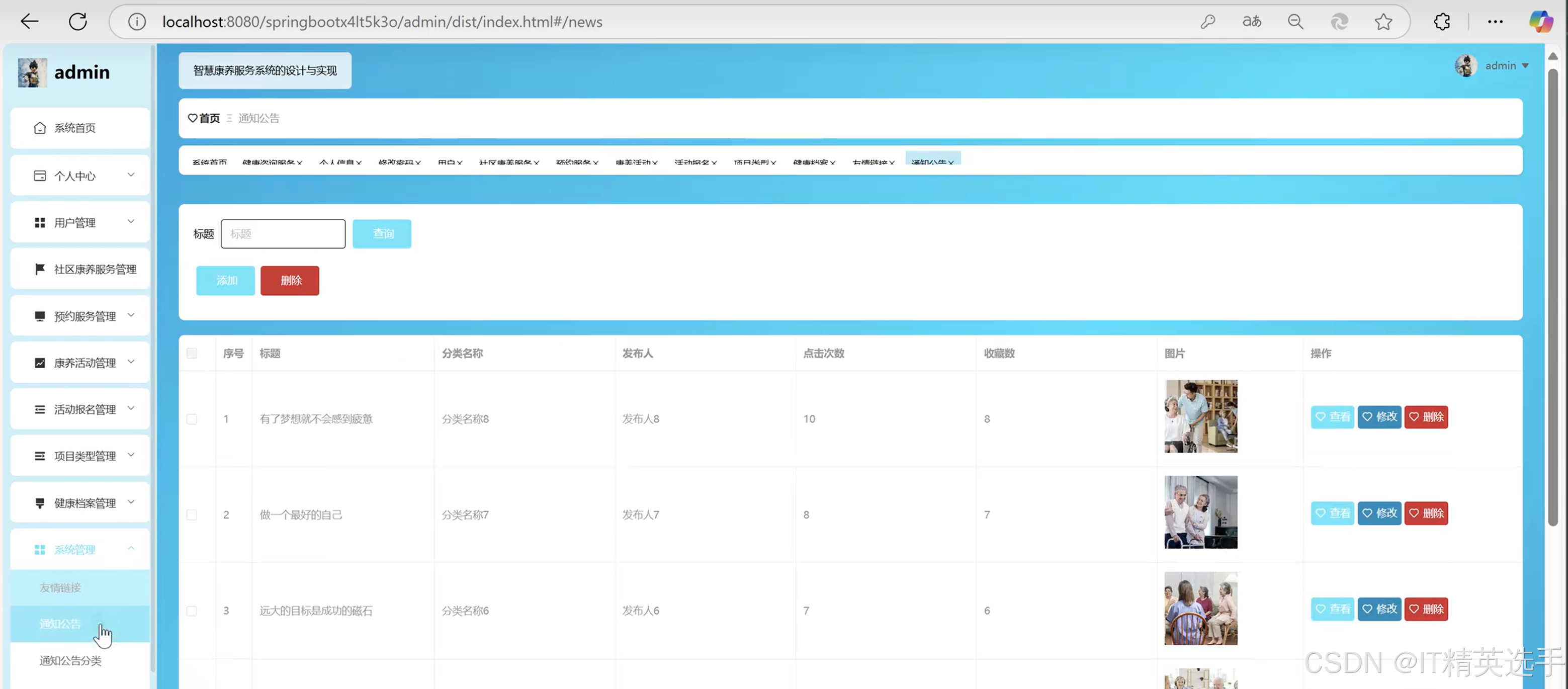Close the 友情链接 tab with its X

[x=892, y=162]
